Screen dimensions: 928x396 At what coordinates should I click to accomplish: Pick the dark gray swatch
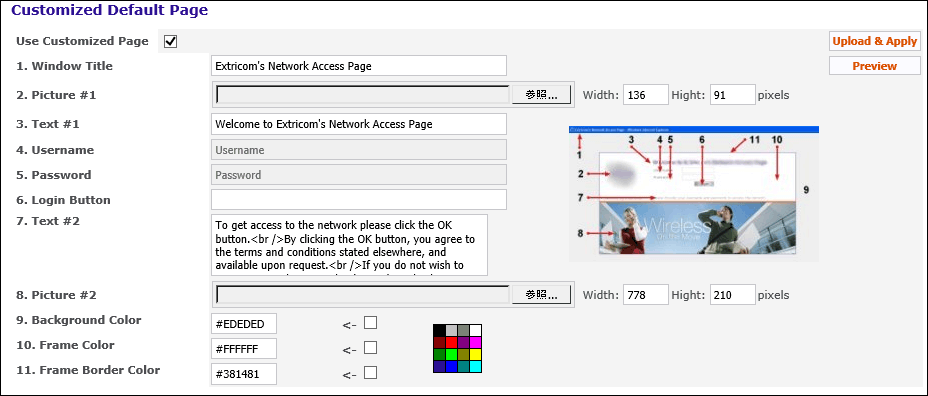(463, 330)
